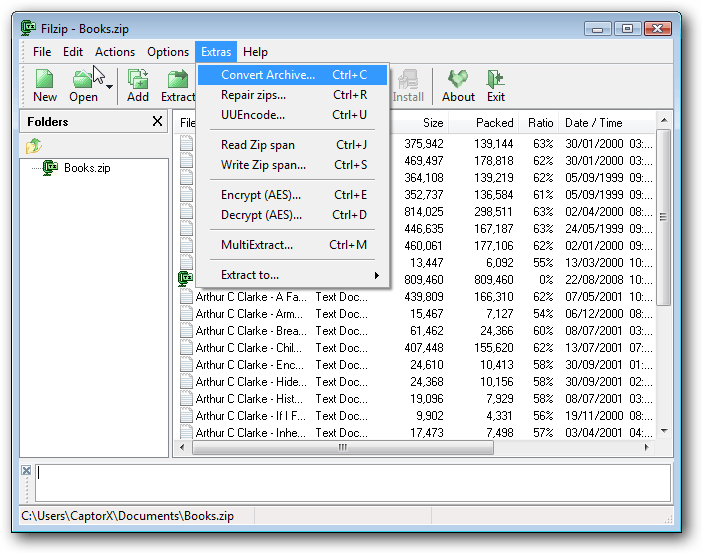Click into the command line input field
The image size is (702, 553).
tap(353, 483)
